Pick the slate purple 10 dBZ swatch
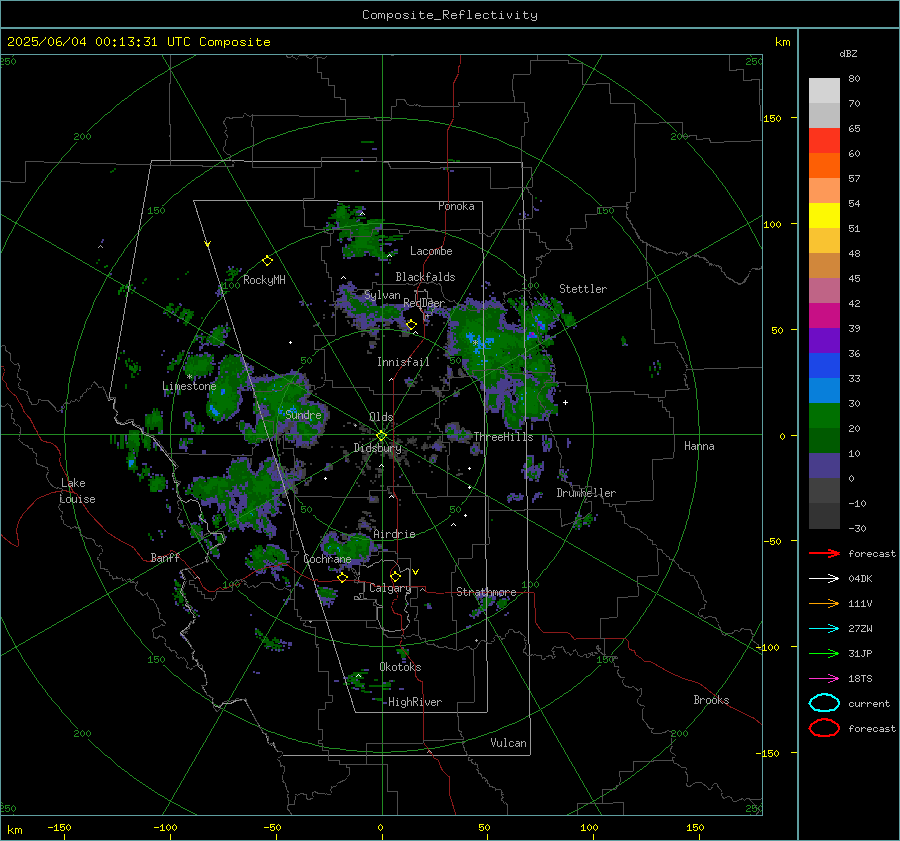 point(824,466)
